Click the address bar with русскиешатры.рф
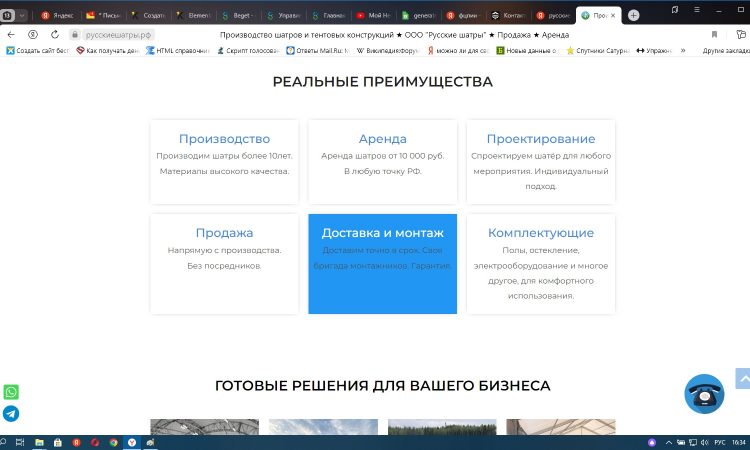 (x=119, y=34)
